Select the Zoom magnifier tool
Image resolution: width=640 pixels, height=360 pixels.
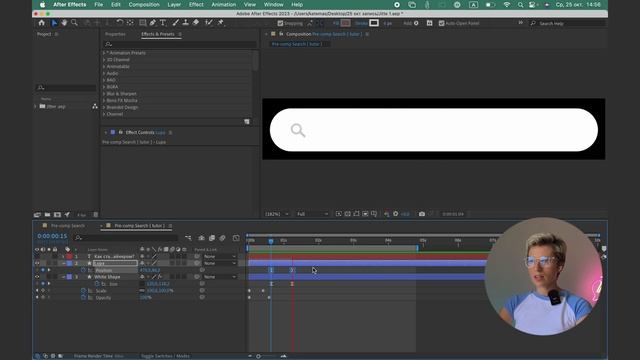pyautogui.click(x=74, y=23)
